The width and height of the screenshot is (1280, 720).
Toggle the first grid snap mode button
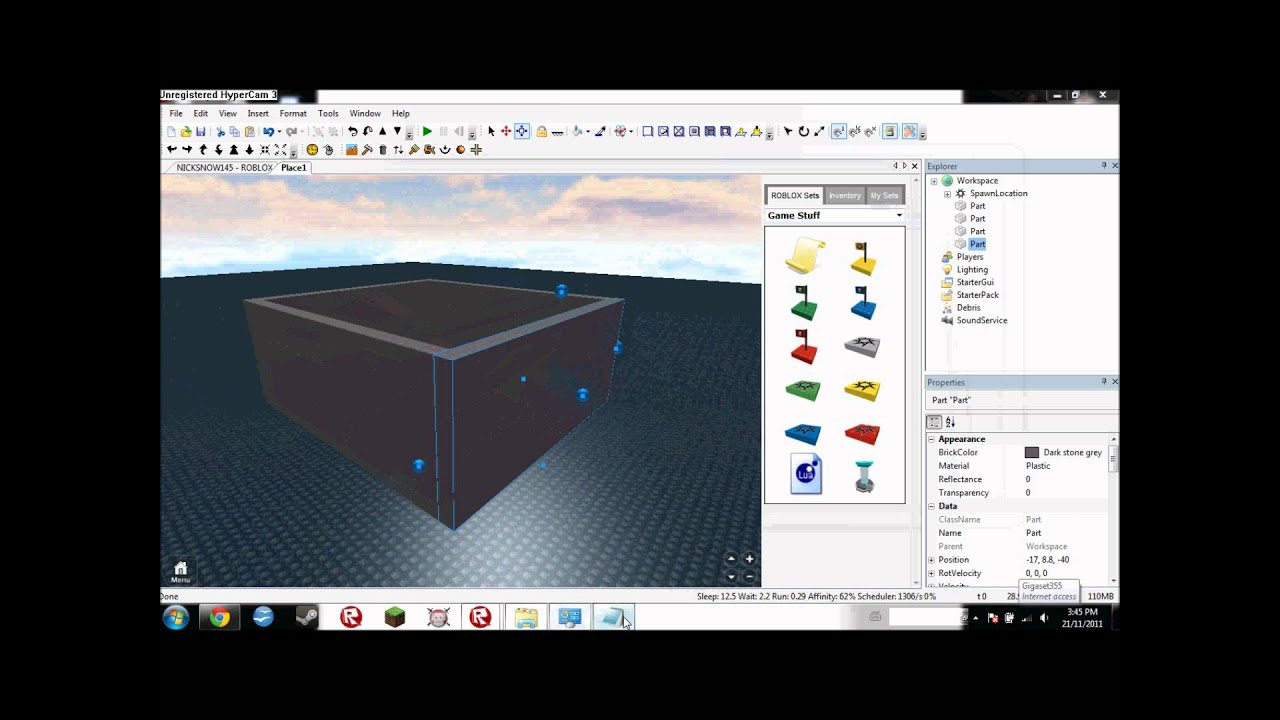[838, 132]
